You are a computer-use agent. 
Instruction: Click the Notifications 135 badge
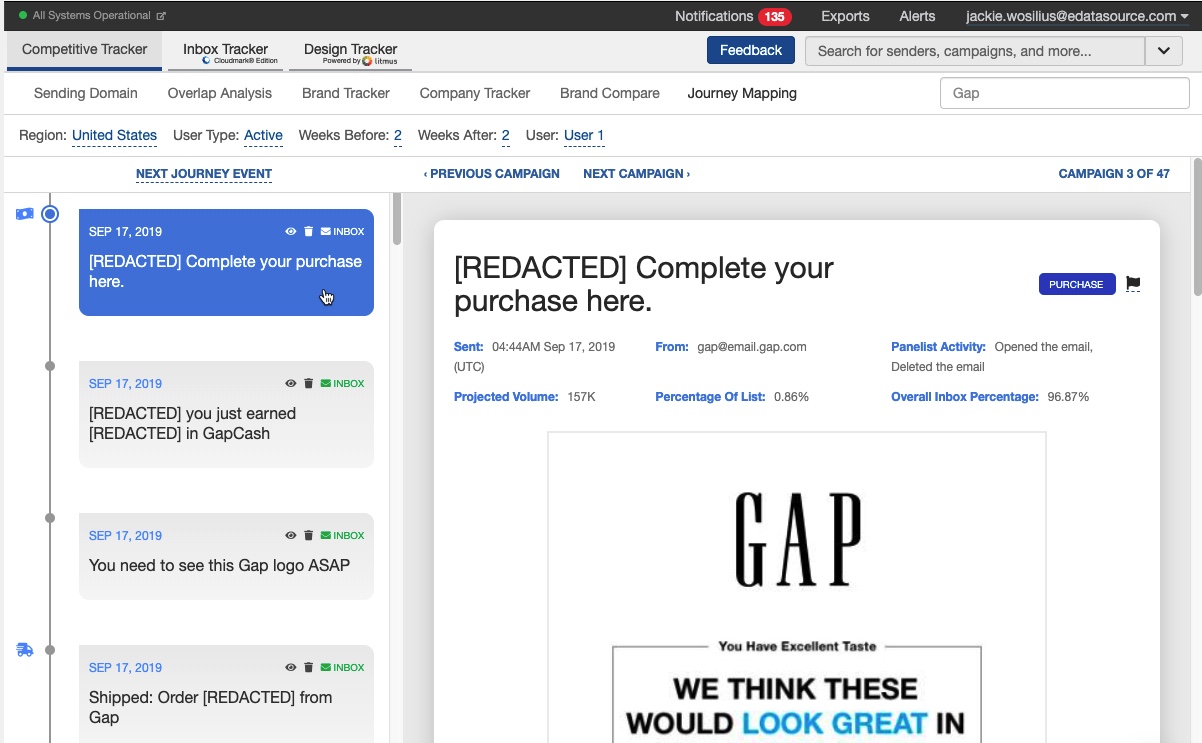click(774, 17)
